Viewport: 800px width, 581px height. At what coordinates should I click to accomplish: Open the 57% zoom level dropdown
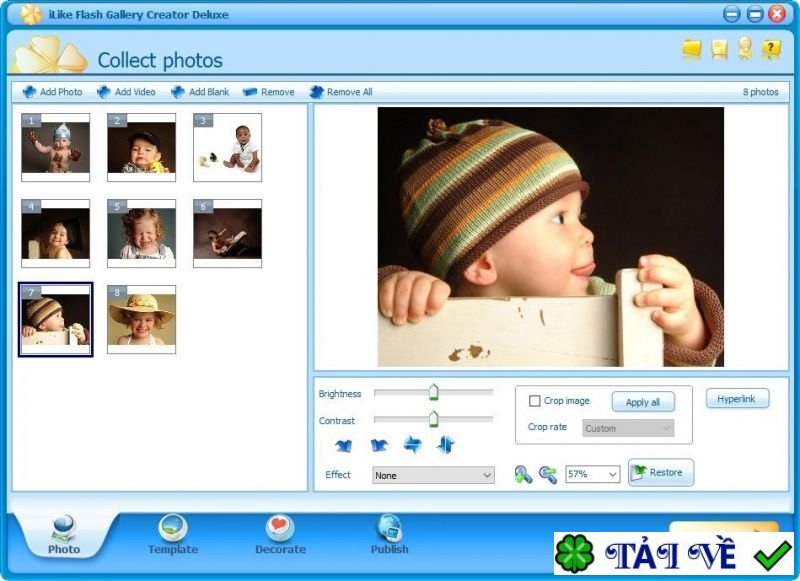tap(590, 474)
